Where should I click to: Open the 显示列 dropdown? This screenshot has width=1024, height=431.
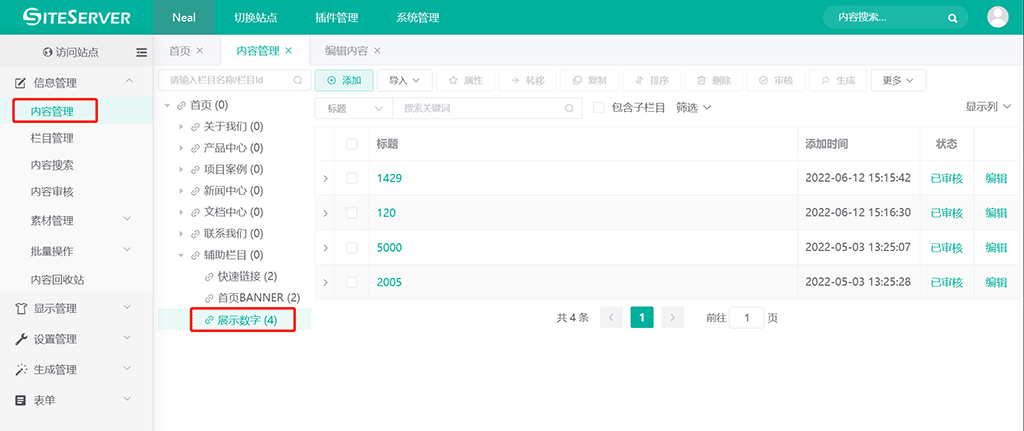tap(988, 107)
